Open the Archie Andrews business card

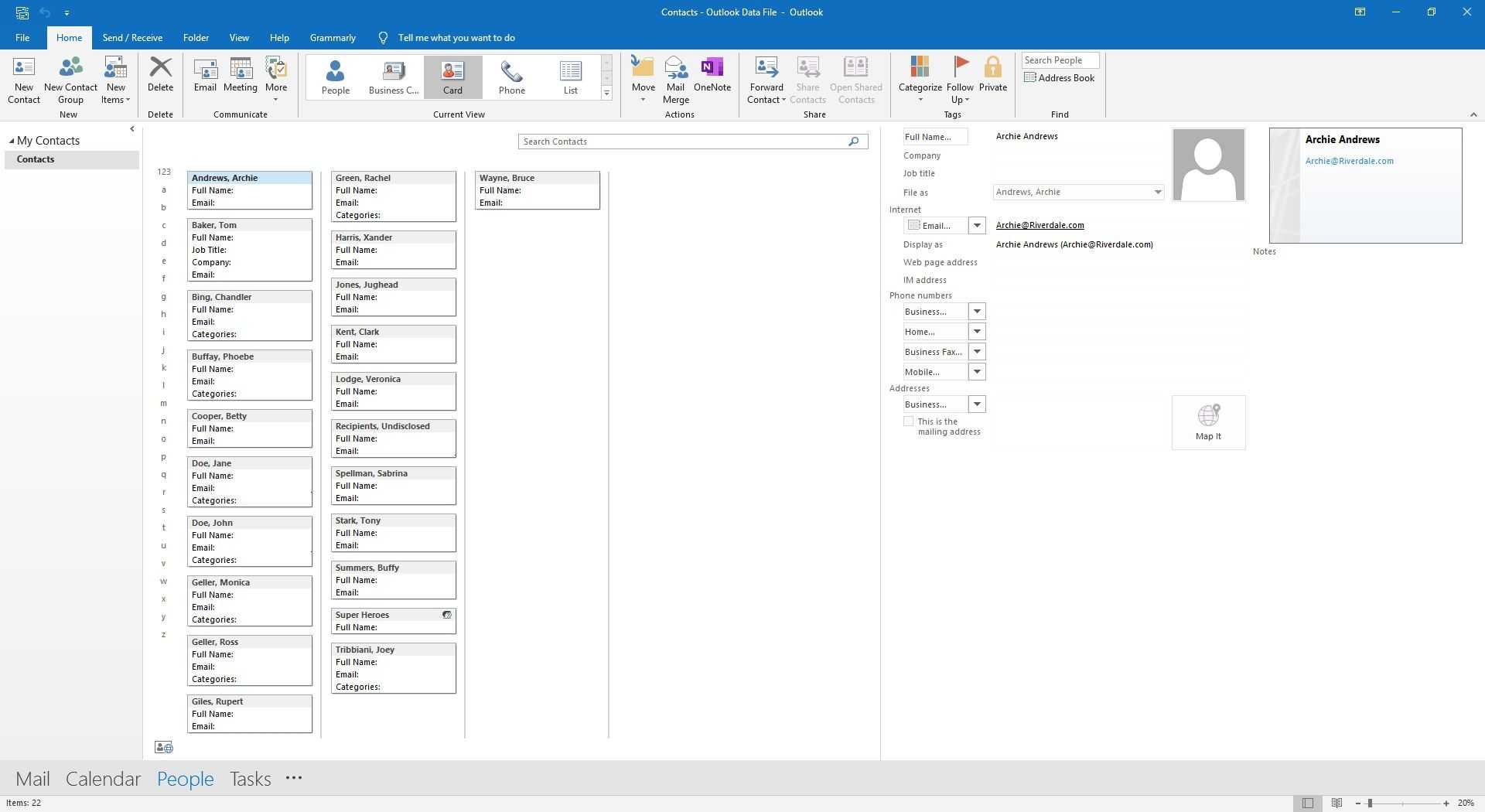1365,186
